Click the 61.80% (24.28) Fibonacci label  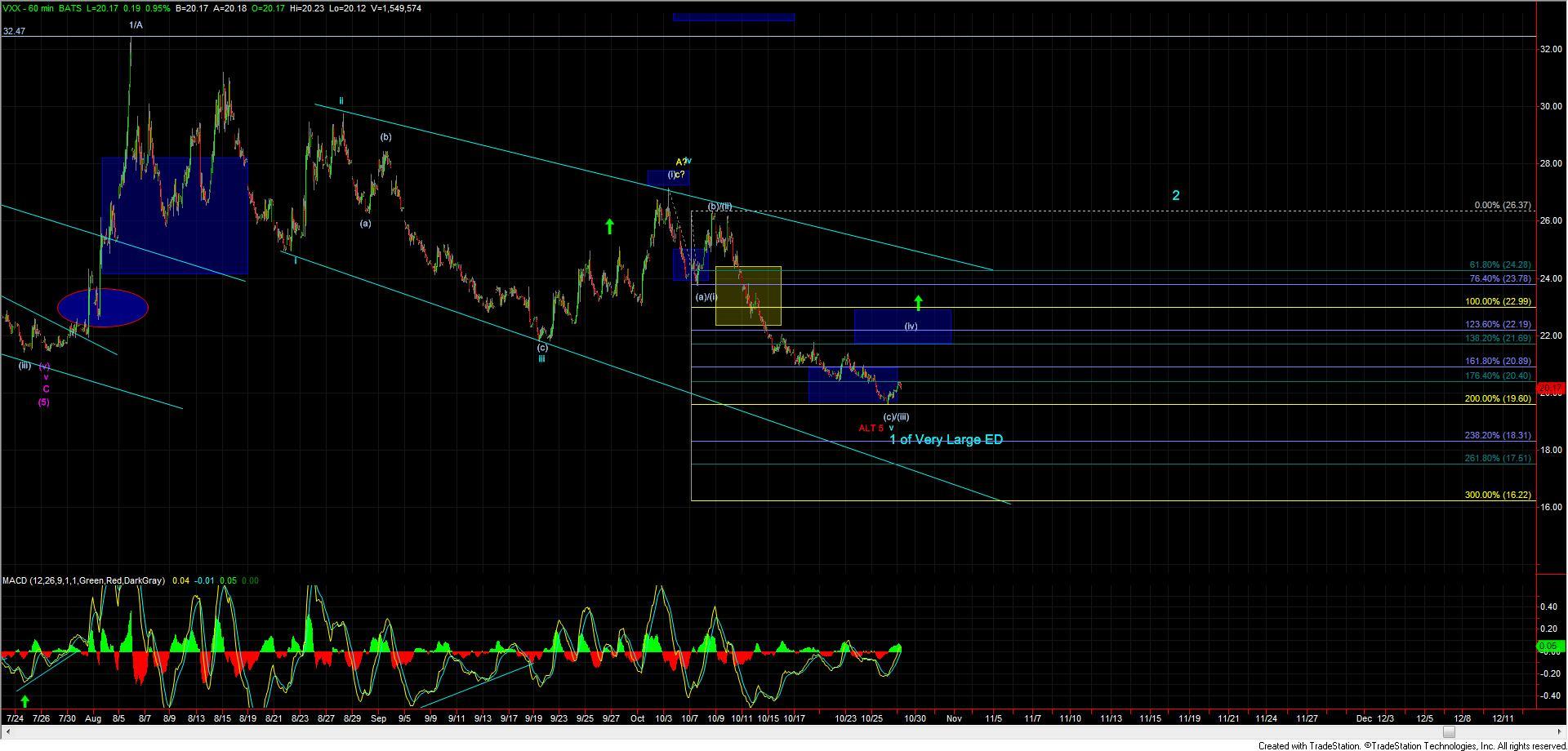tap(1499, 265)
